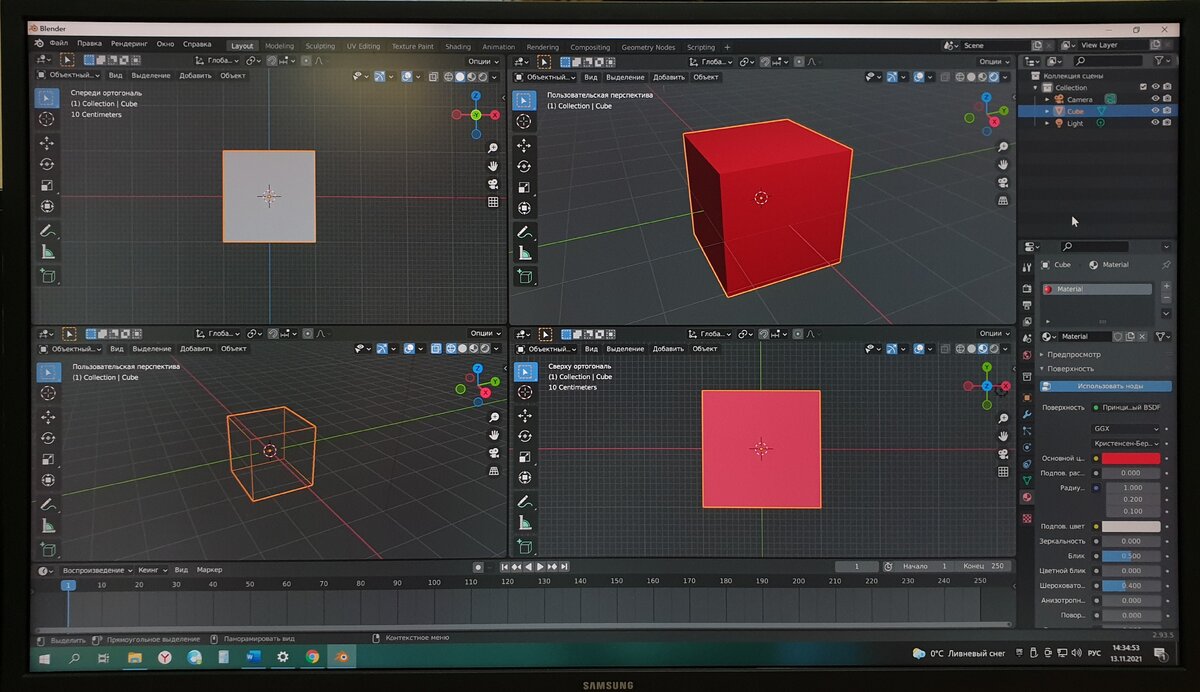Click the pan hand icon in wireframe viewport

494,435
